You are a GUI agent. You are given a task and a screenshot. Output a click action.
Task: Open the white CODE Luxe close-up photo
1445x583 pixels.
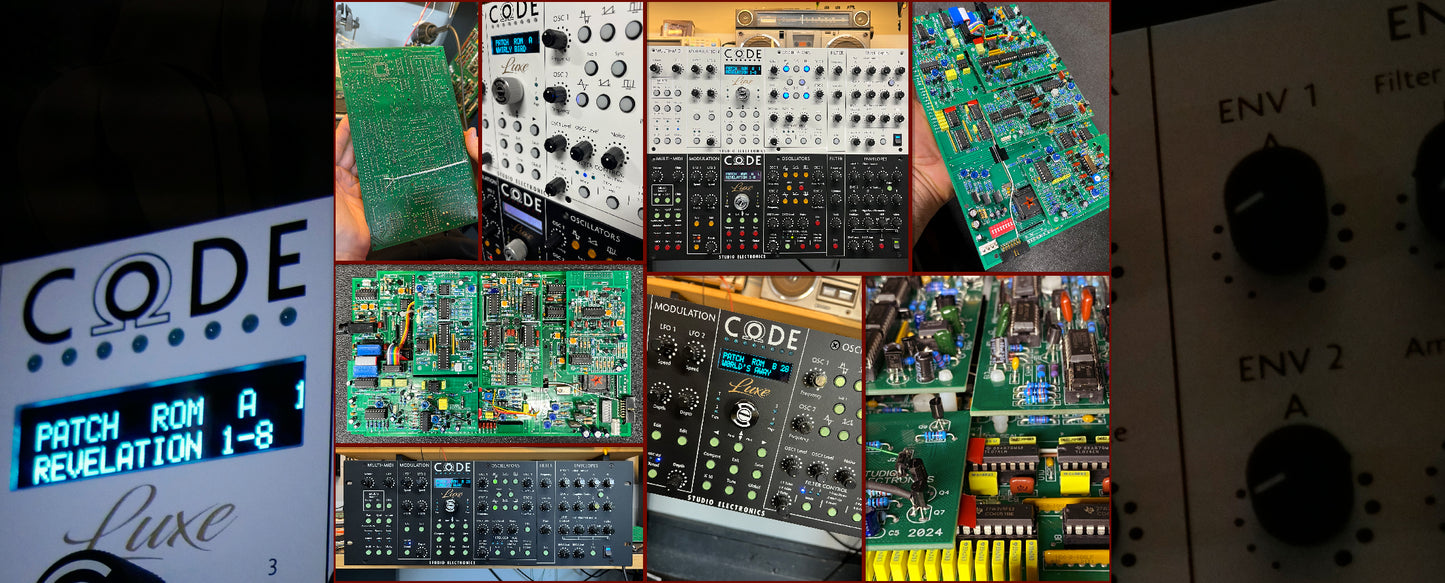(562, 130)
